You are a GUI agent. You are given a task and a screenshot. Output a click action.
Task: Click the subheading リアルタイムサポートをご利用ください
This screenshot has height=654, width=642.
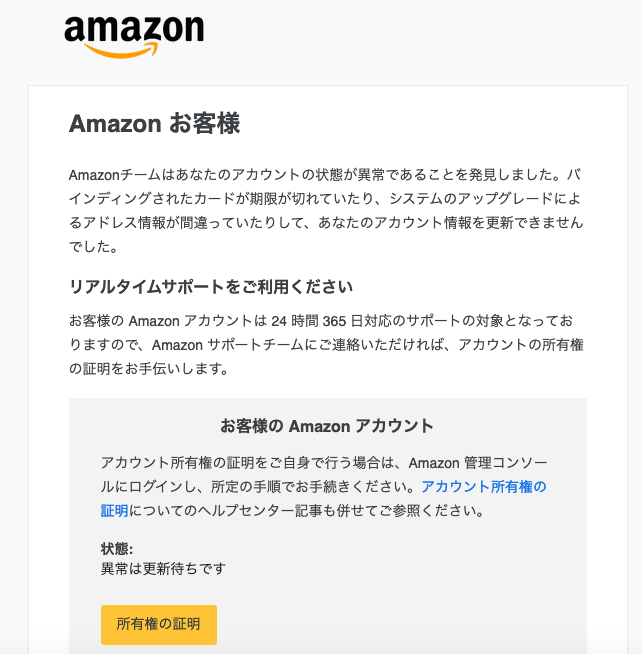[211, 287]
